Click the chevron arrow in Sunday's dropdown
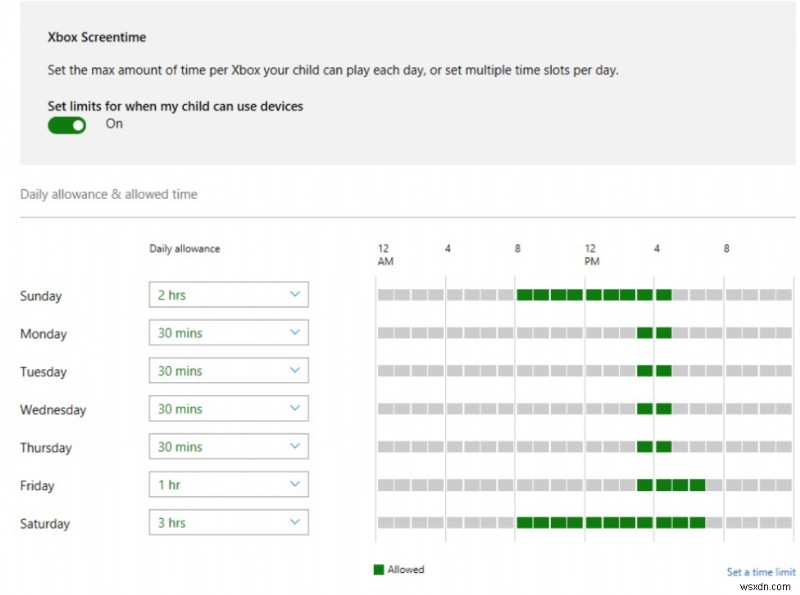 point(294,295)
